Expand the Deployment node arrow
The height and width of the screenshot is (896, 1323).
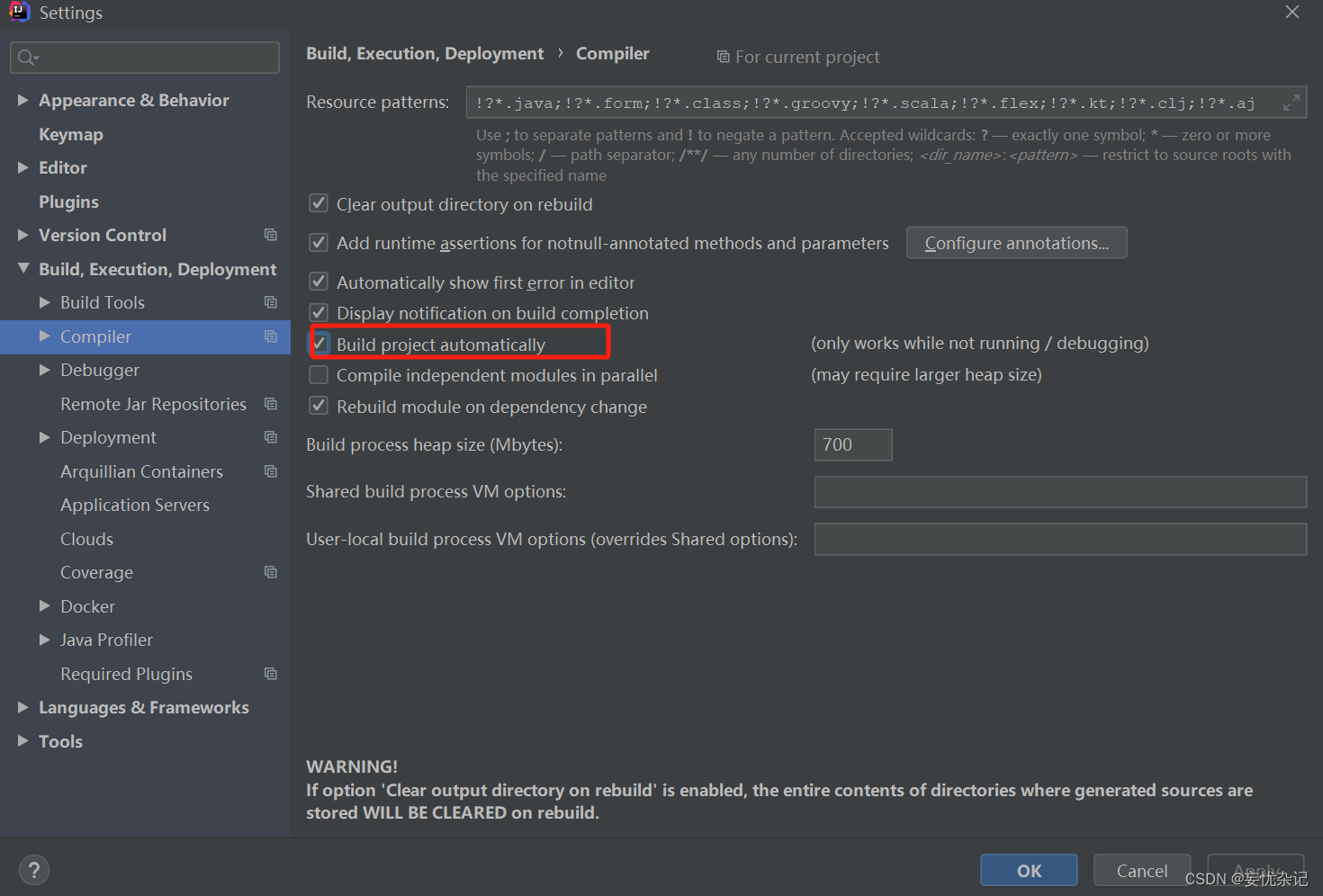(44, 437)
